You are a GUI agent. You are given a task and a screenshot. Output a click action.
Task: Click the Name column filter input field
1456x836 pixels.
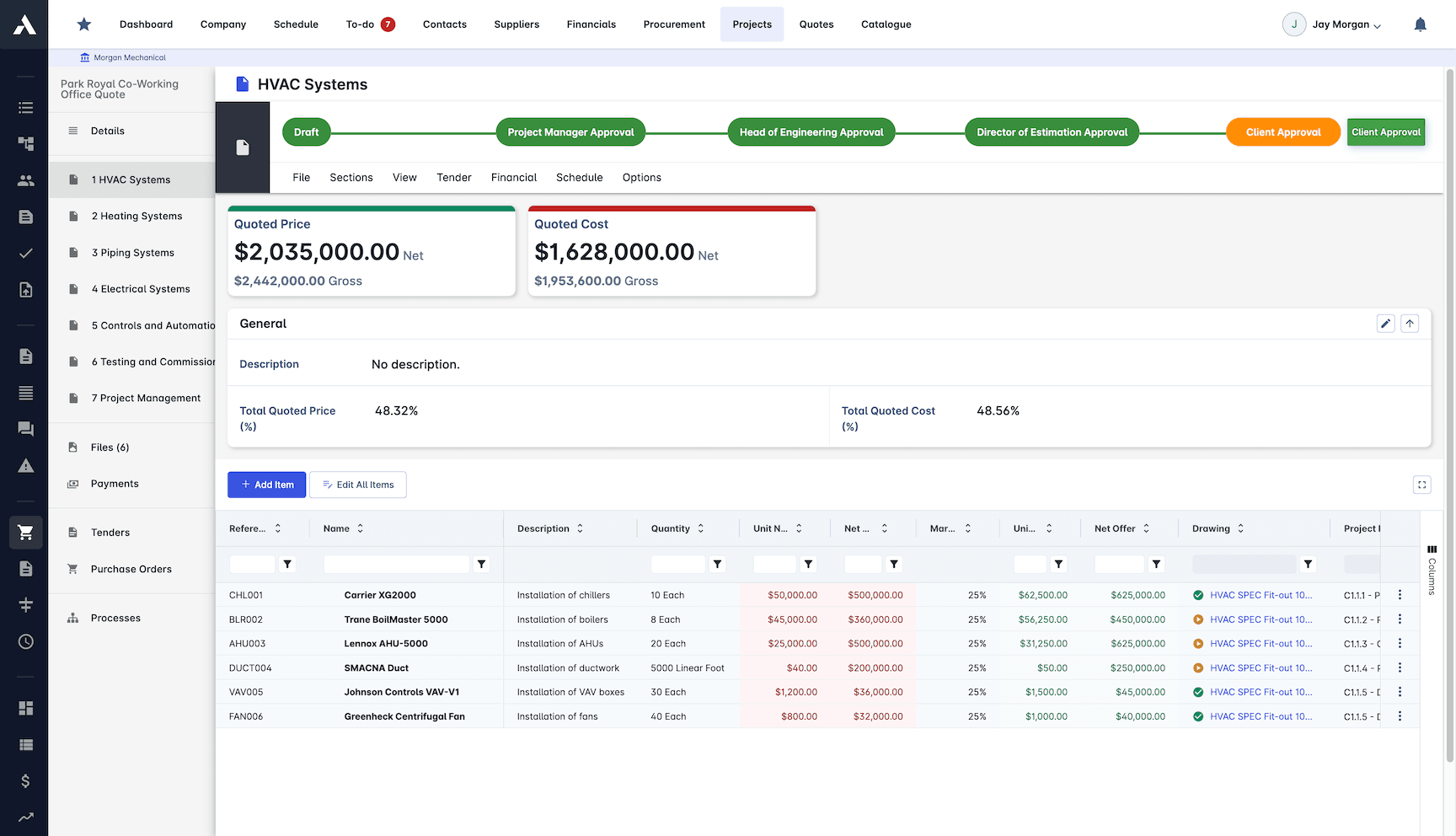pos(396,564)
